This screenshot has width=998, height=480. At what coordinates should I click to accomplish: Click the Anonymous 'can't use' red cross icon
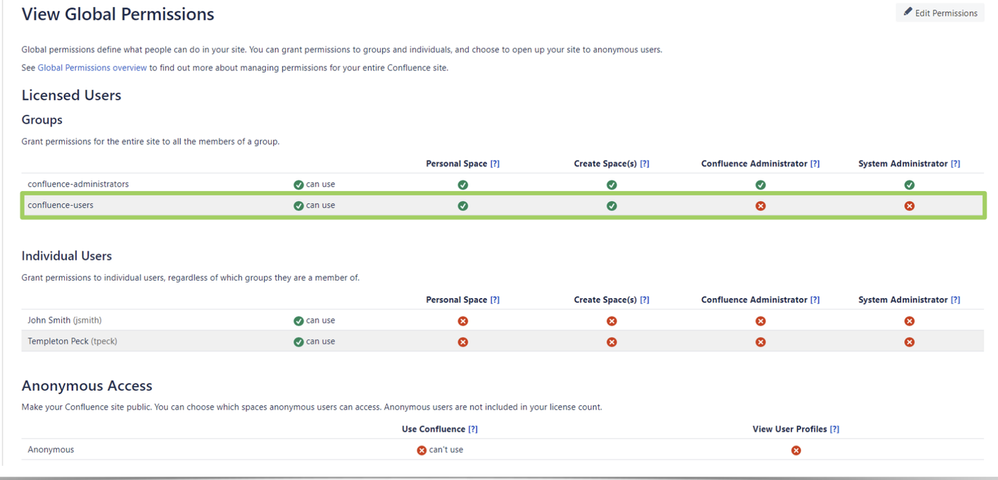click(x=421, y=450)
